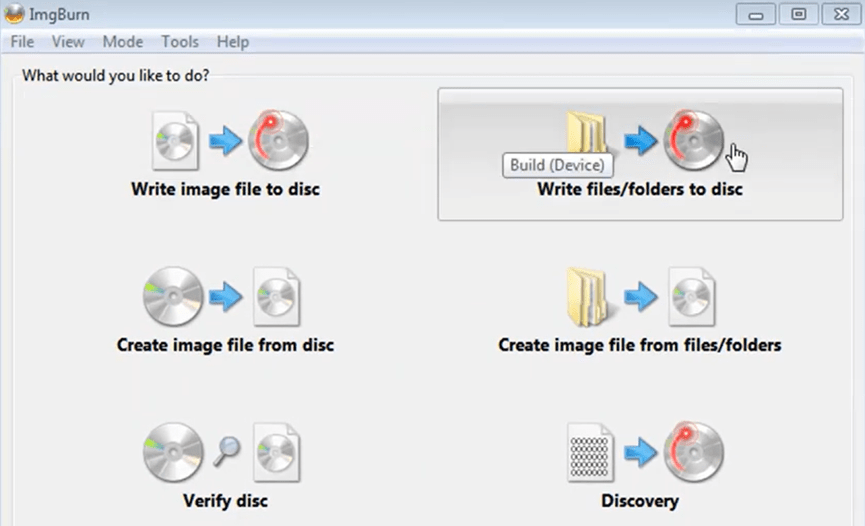Choose the 'Create image file from disc' label

(x=225, y=345)
